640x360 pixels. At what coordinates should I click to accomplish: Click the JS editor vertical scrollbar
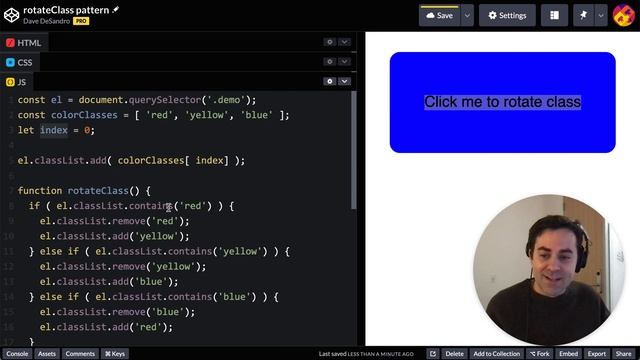[x=353, y=150]
